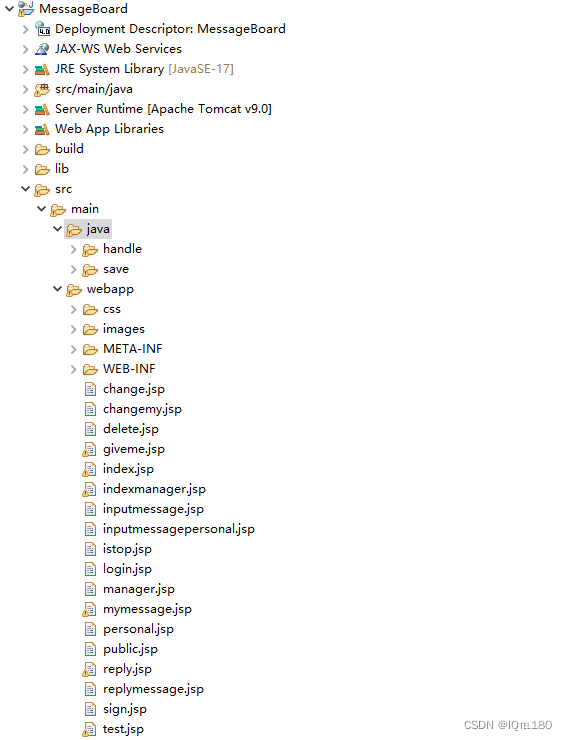Expand the save folder arrow
567x740 pixels.
[74, 269]
